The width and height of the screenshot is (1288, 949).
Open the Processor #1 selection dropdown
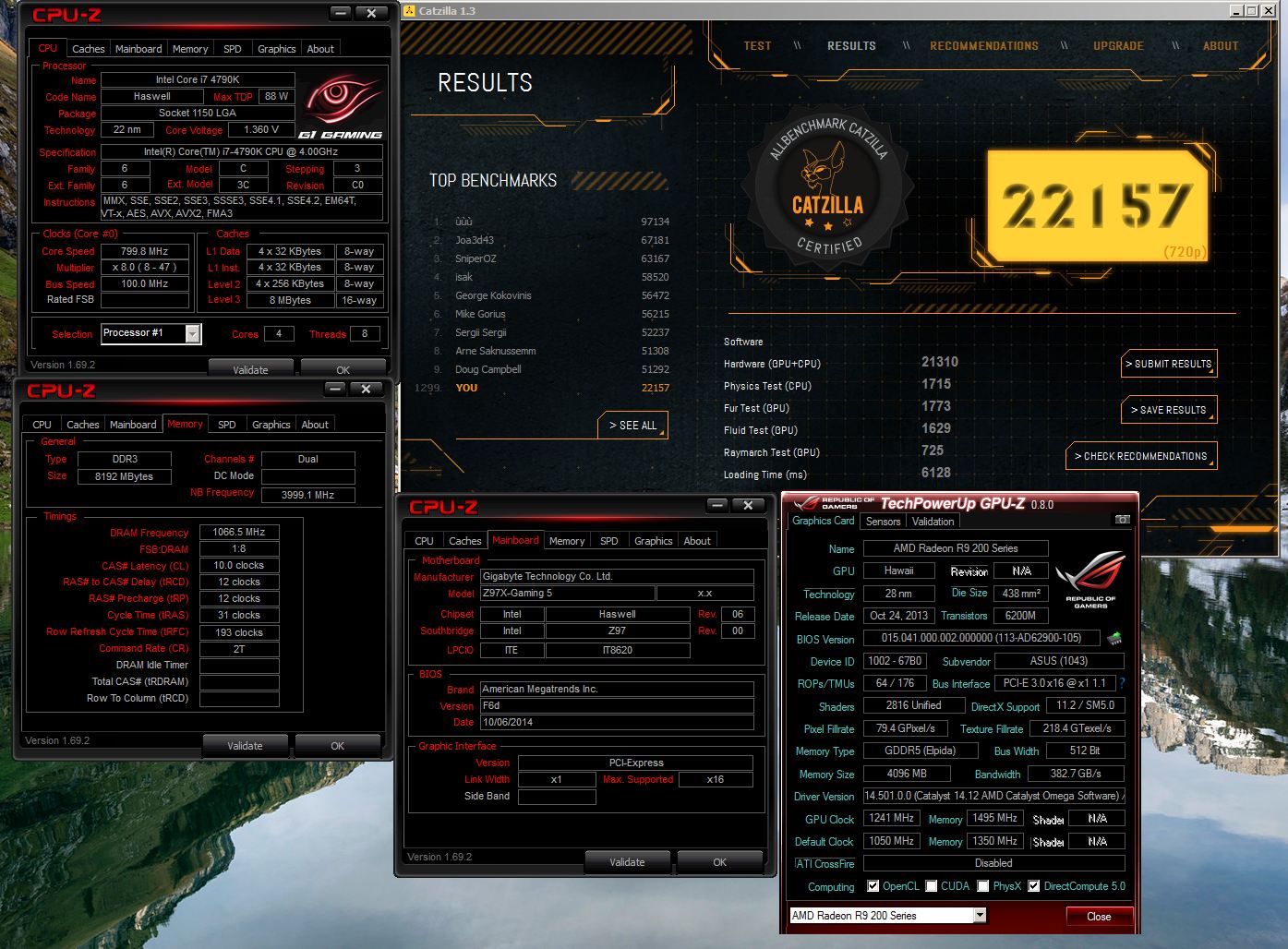(192, 334)
